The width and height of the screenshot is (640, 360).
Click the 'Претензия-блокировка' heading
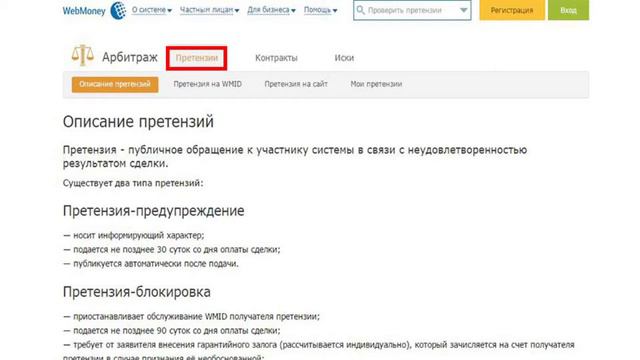tap(137, 292)
